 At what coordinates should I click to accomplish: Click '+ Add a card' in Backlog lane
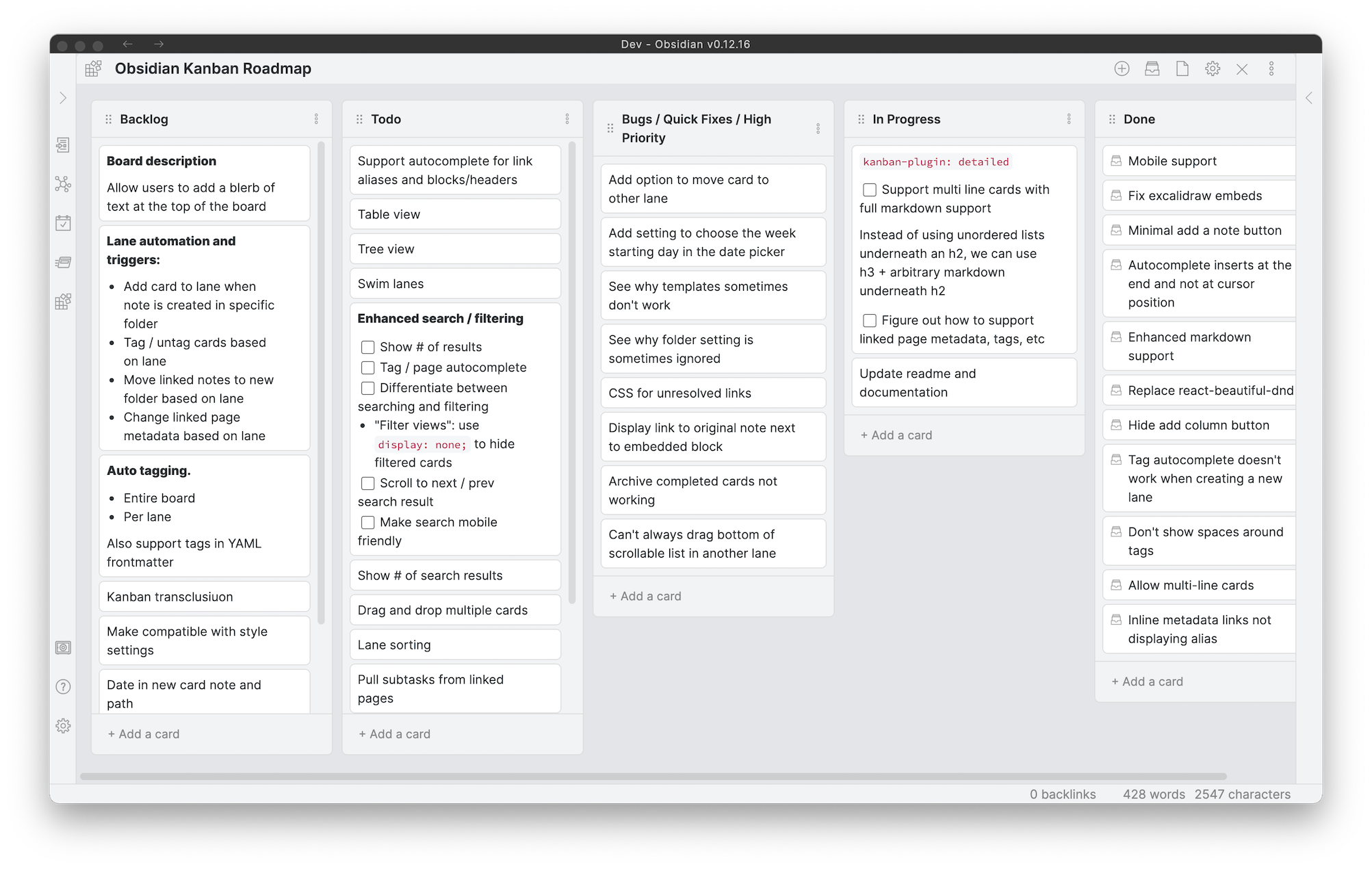tap(144, 734)
